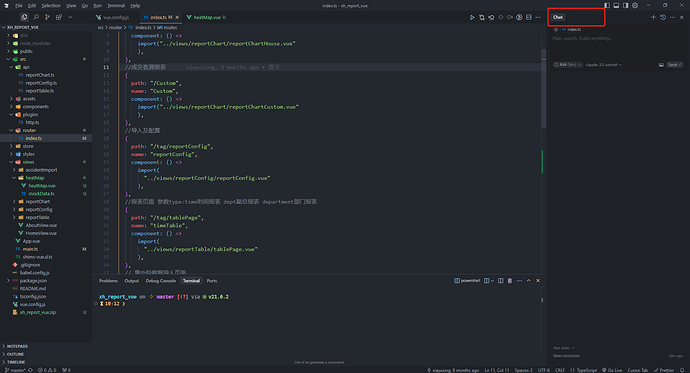The width and height of the screenshot is (690, 373).
Task: Toggle primary sidebar layout icon in title bar
Action: click(x=607, y=5)
